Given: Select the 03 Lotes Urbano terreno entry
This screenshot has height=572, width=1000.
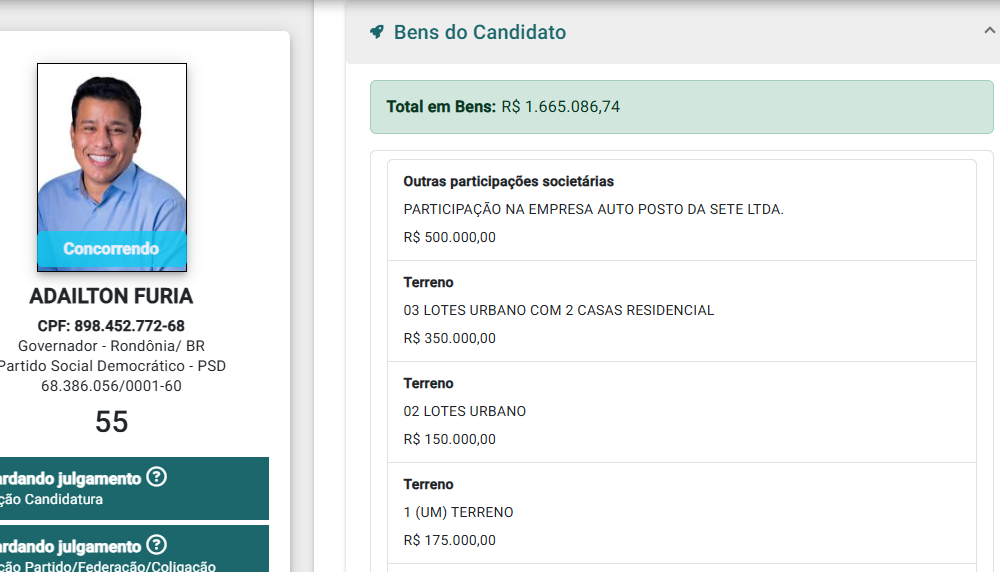Looking at the screenshot, I should [x=682, y=311].
